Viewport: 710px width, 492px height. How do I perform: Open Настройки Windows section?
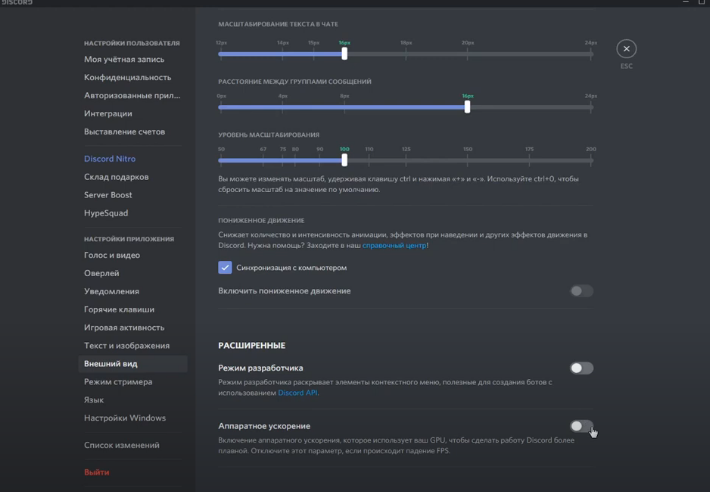click(x=125, y=418)
